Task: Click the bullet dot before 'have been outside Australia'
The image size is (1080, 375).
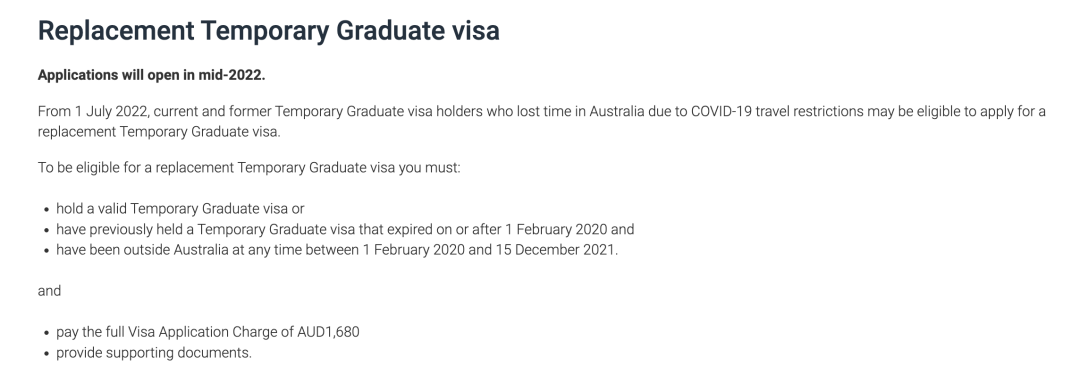Action: [46, 250]
